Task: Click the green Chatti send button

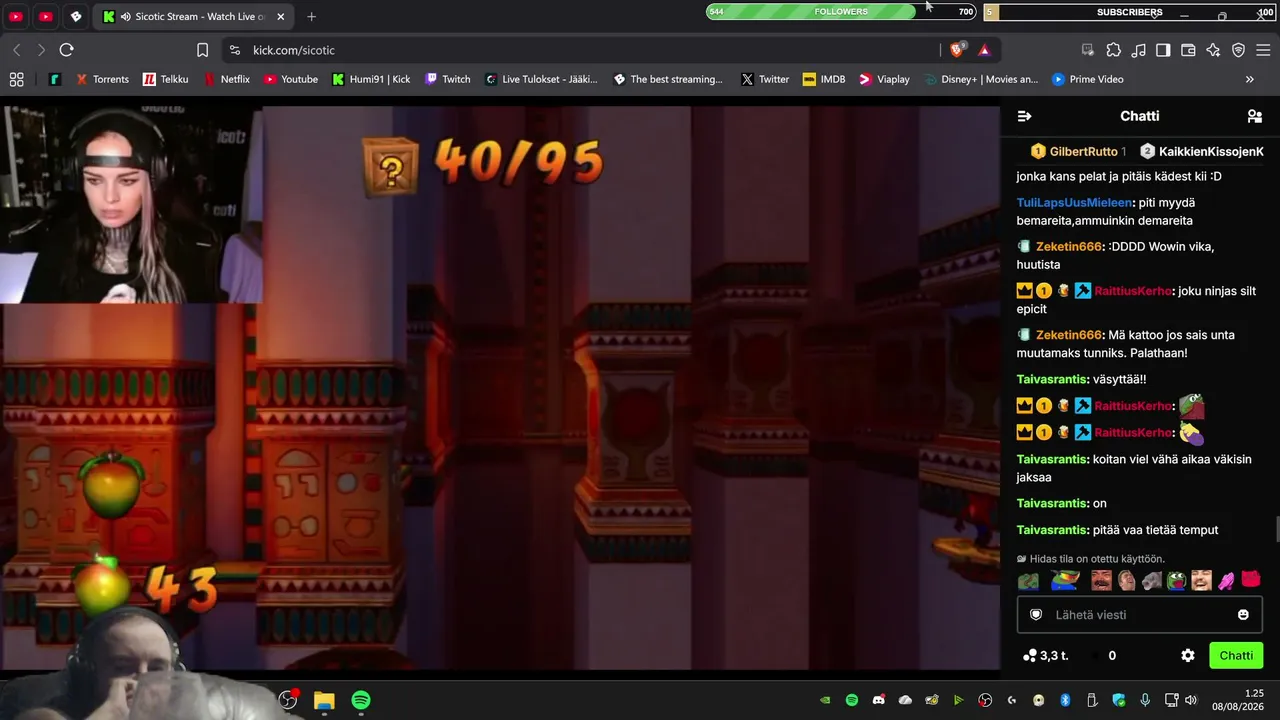Action: pos(1236,656)
